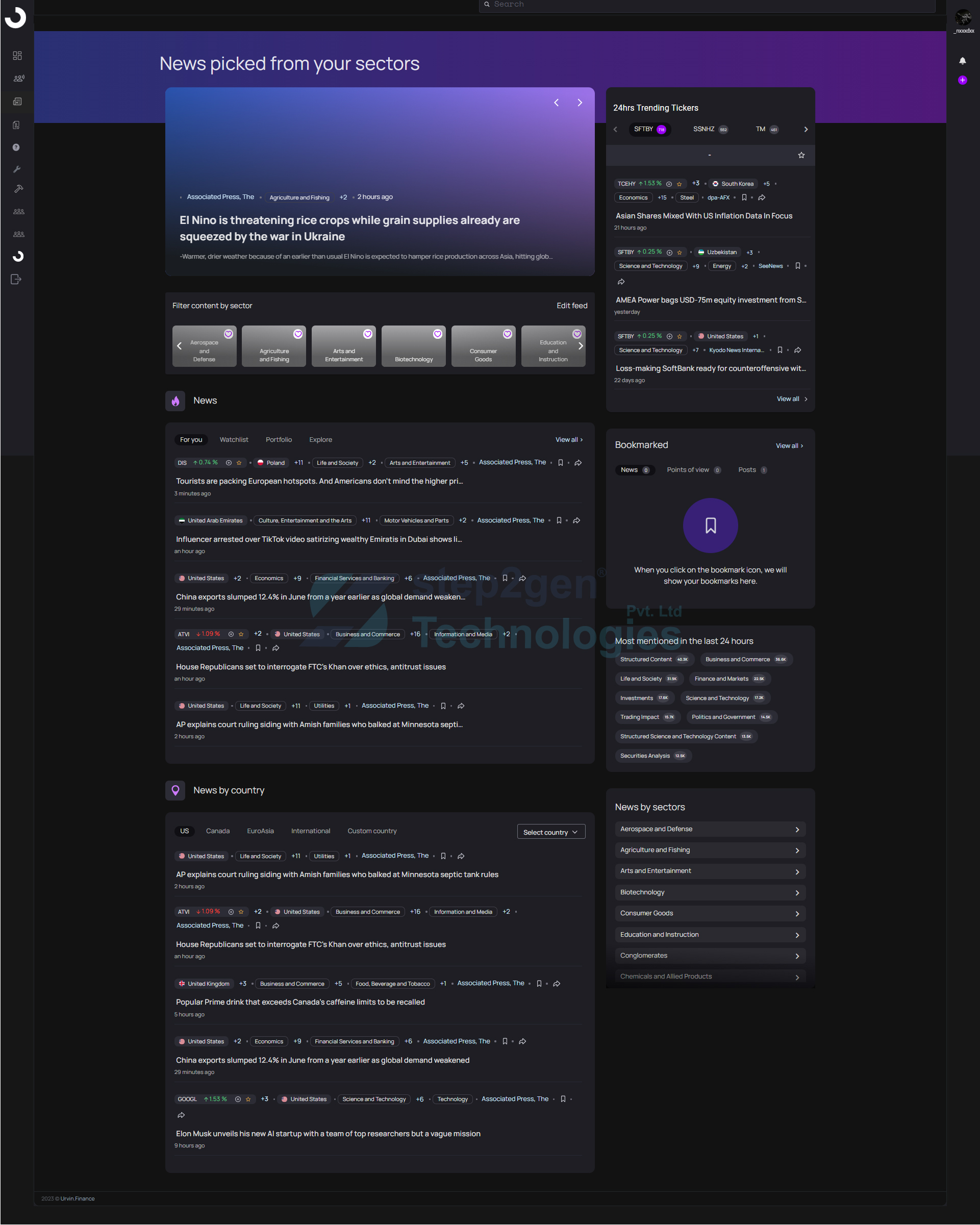Click the purple plus icon below the bell
Screen dimensions: 980x1225
962,80
